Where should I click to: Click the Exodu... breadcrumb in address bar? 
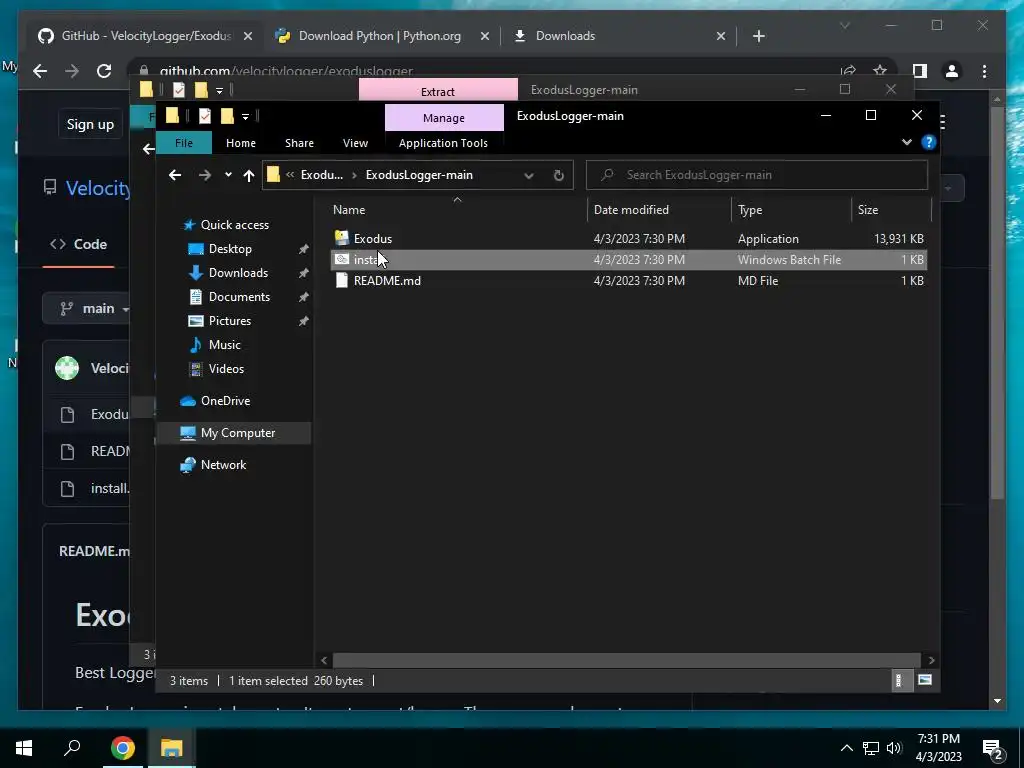pos(321,175)
